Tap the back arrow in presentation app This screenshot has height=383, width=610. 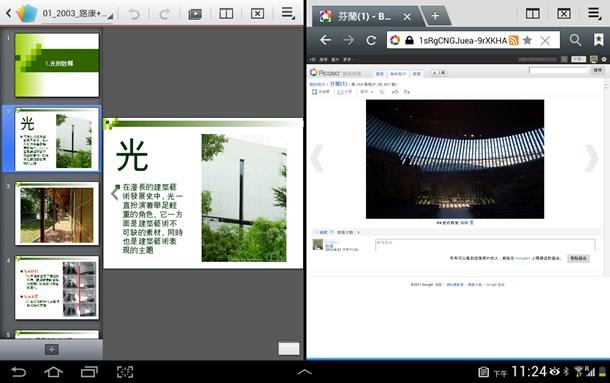coord(8,13)
